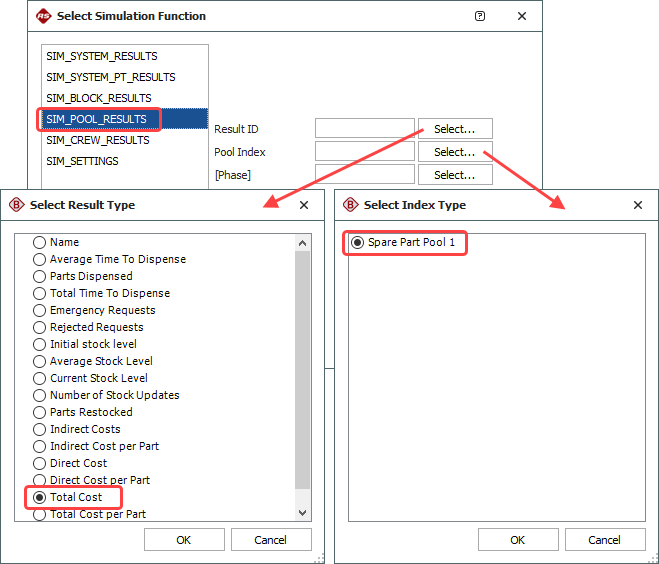Choose the Average Stock Level option
This screenshot has width=659, height=564.
click(x=40, y=361)
